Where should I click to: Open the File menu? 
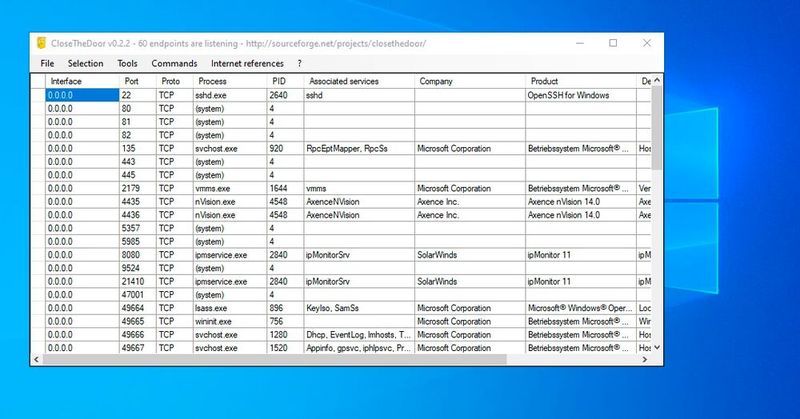(x=47, y=63)
